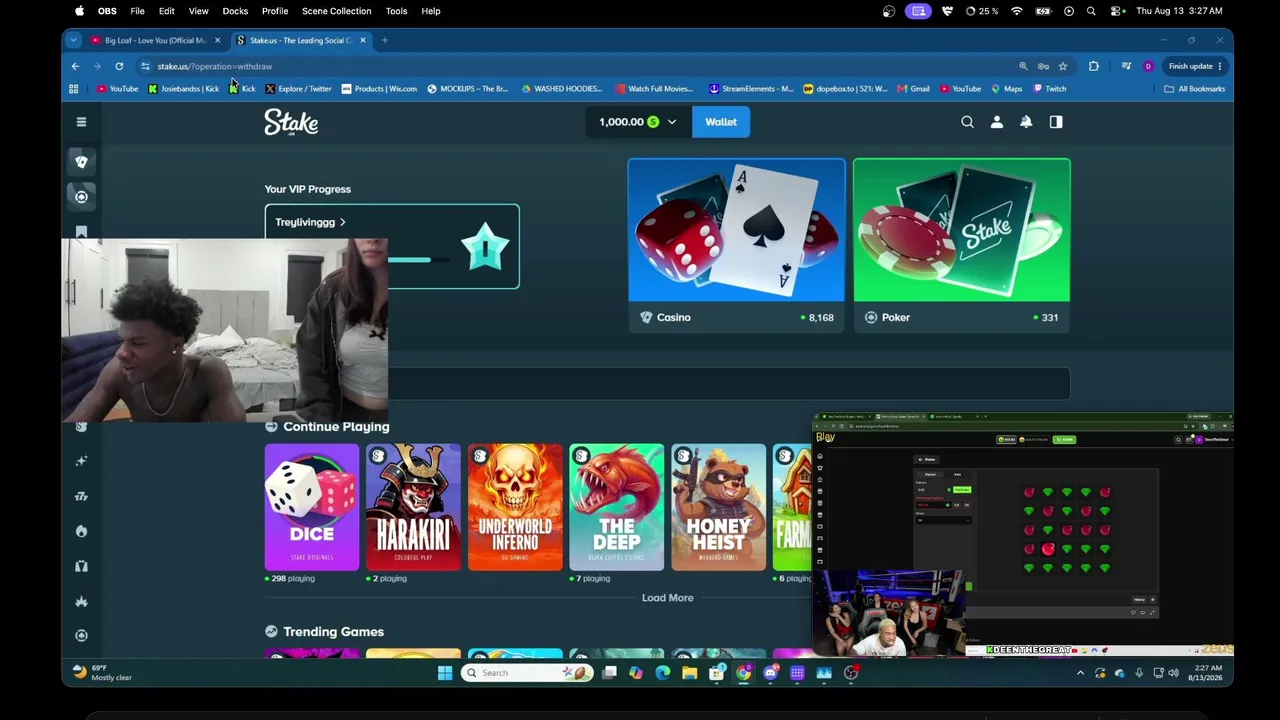This screenshot has height=720, width=1280.
Task: Open the tab search dropdown arrow
Action: coord(73,40)
